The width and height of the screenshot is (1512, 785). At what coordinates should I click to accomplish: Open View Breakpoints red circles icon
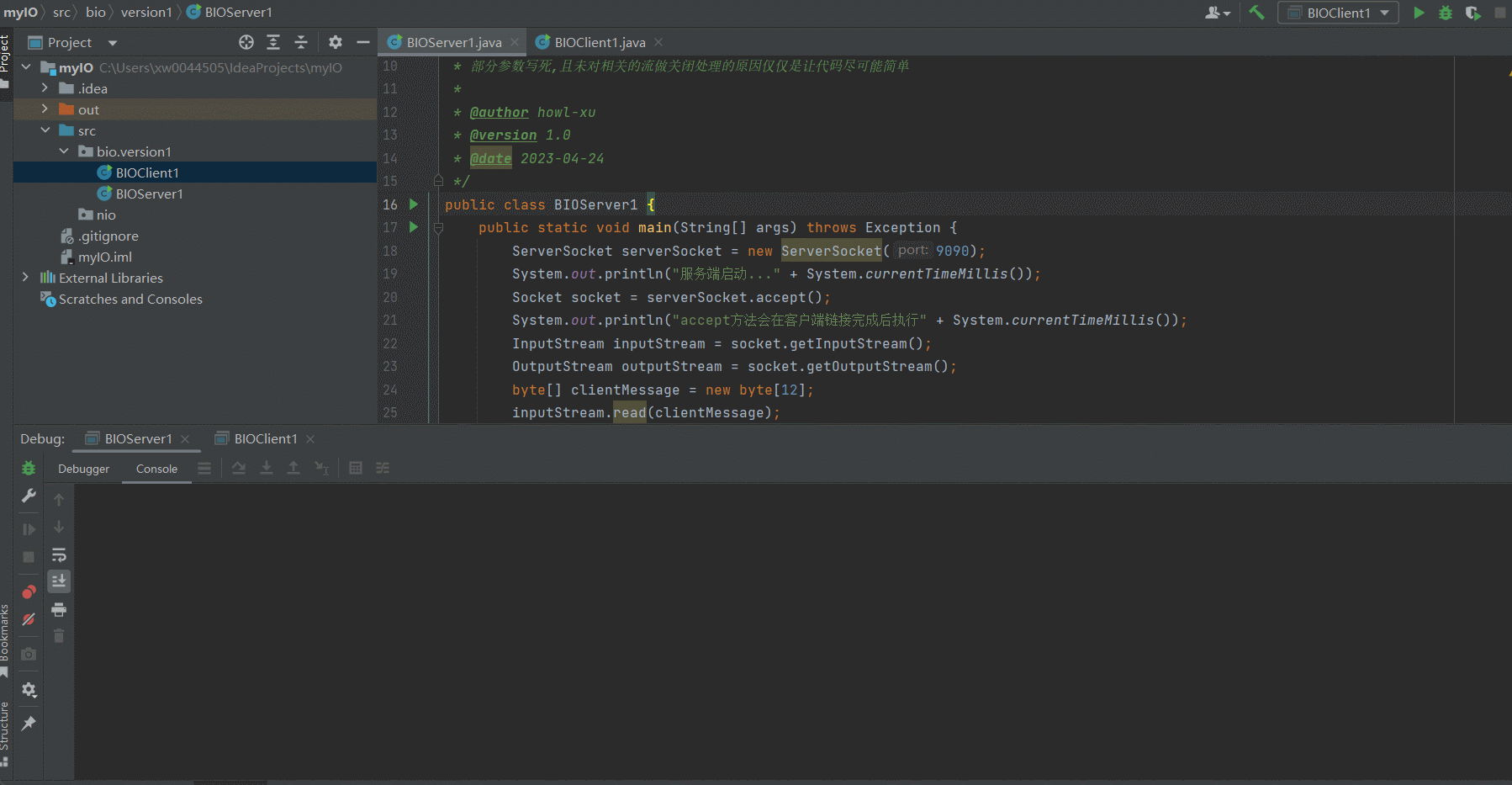pyautogui.click(x=29, y=592)
